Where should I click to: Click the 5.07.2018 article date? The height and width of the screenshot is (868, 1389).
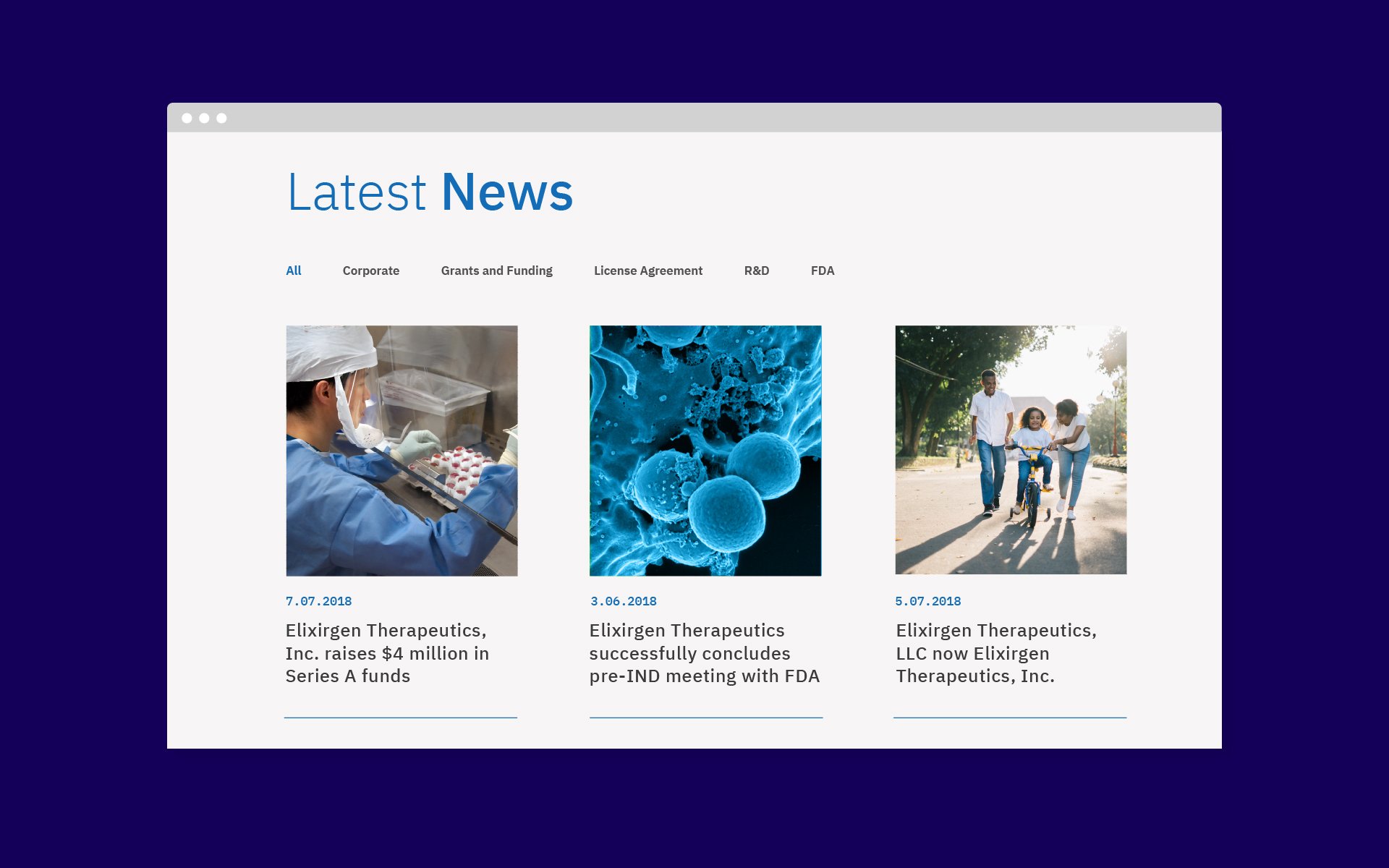pos(928,601)
